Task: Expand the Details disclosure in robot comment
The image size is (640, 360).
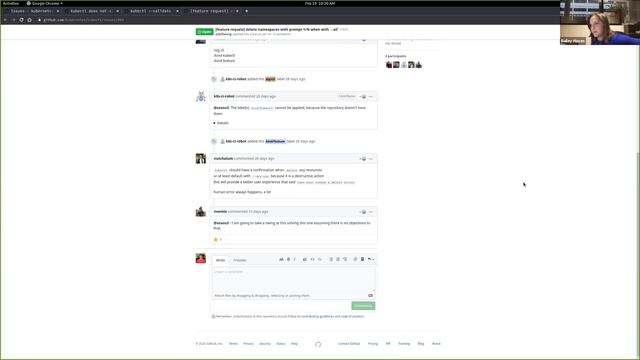Action: 221,123
